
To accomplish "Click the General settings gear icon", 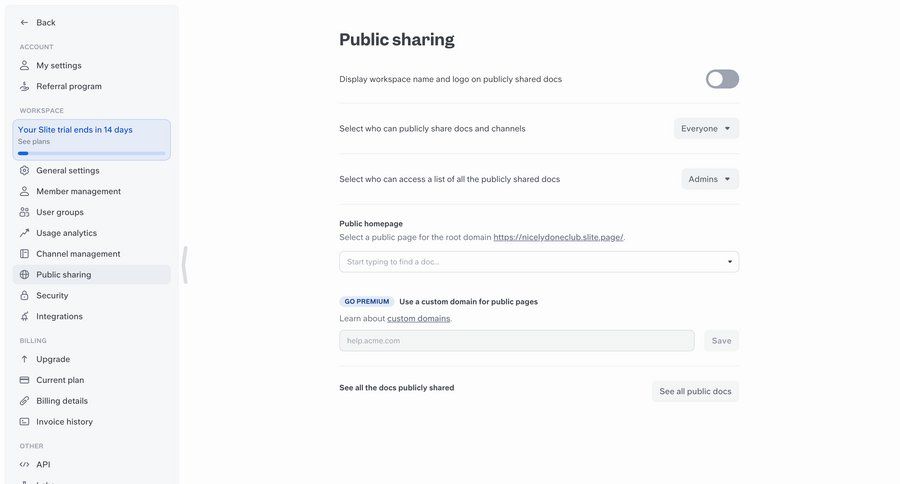I will (x=25, y=170).
